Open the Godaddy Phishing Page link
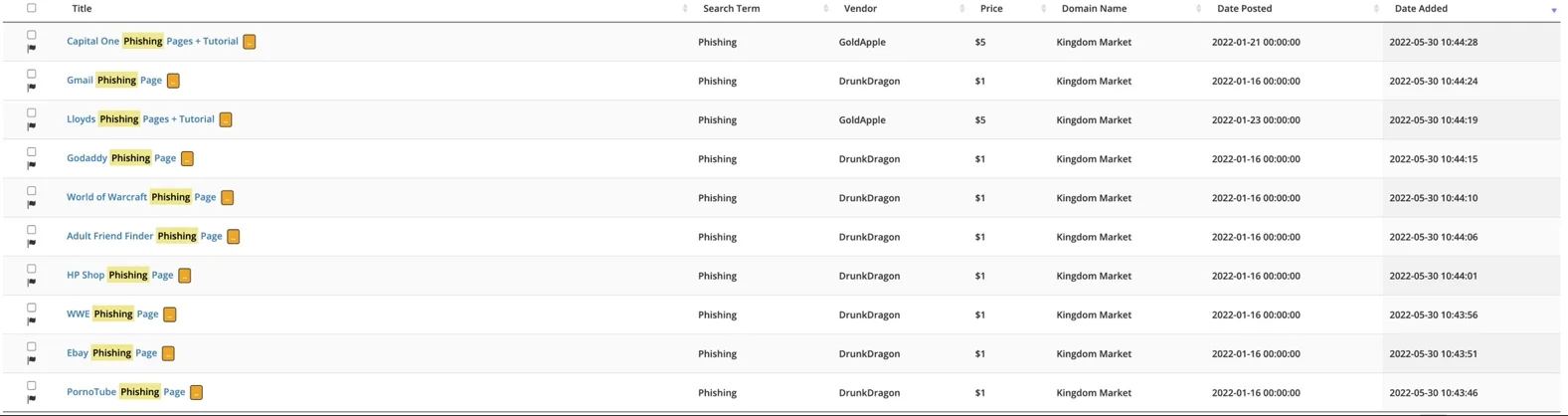Image resolution: width=1568 pixels, height=416 pixels. 121,157
